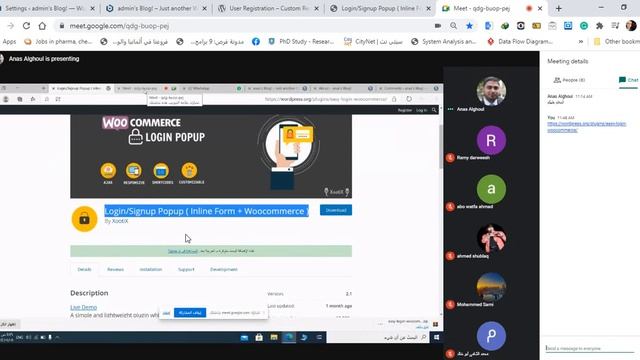Click the XootiX author link

tap(120, 221)
